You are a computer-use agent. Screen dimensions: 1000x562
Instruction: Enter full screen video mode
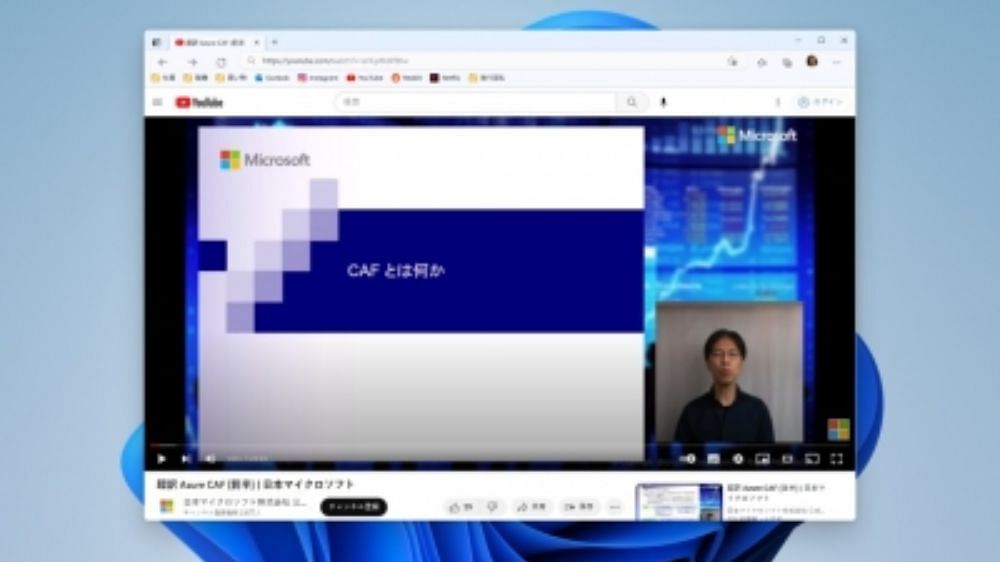[x=837, y=459]
